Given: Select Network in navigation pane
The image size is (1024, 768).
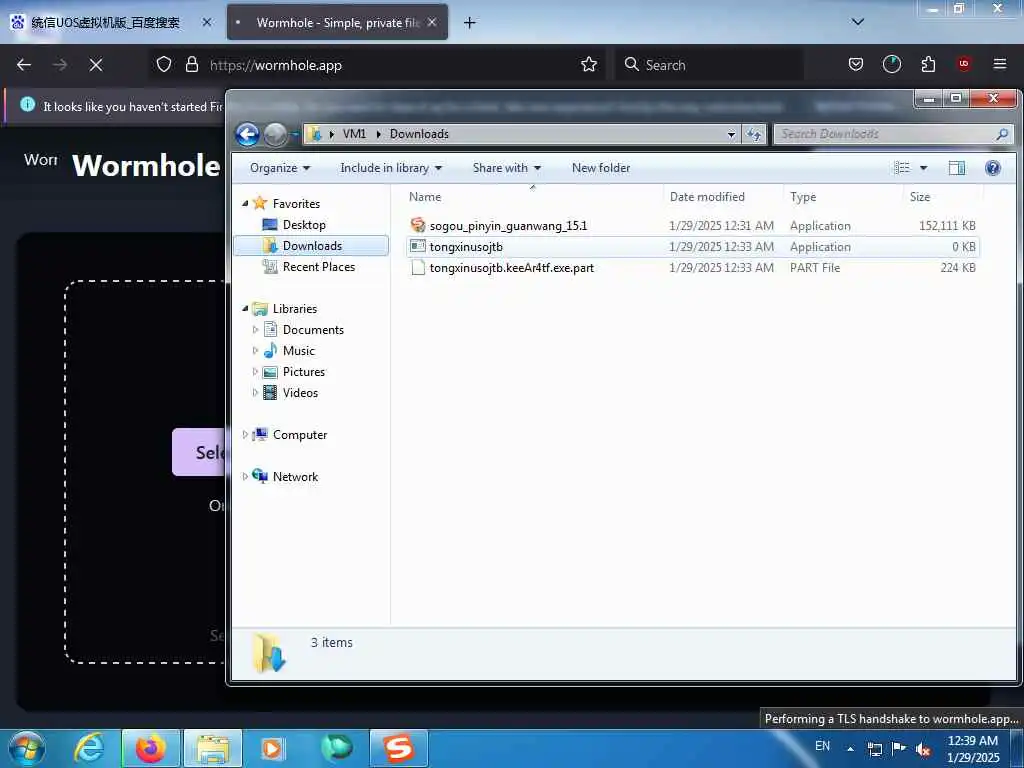Looking at the screenshot, I should point(295,477).
